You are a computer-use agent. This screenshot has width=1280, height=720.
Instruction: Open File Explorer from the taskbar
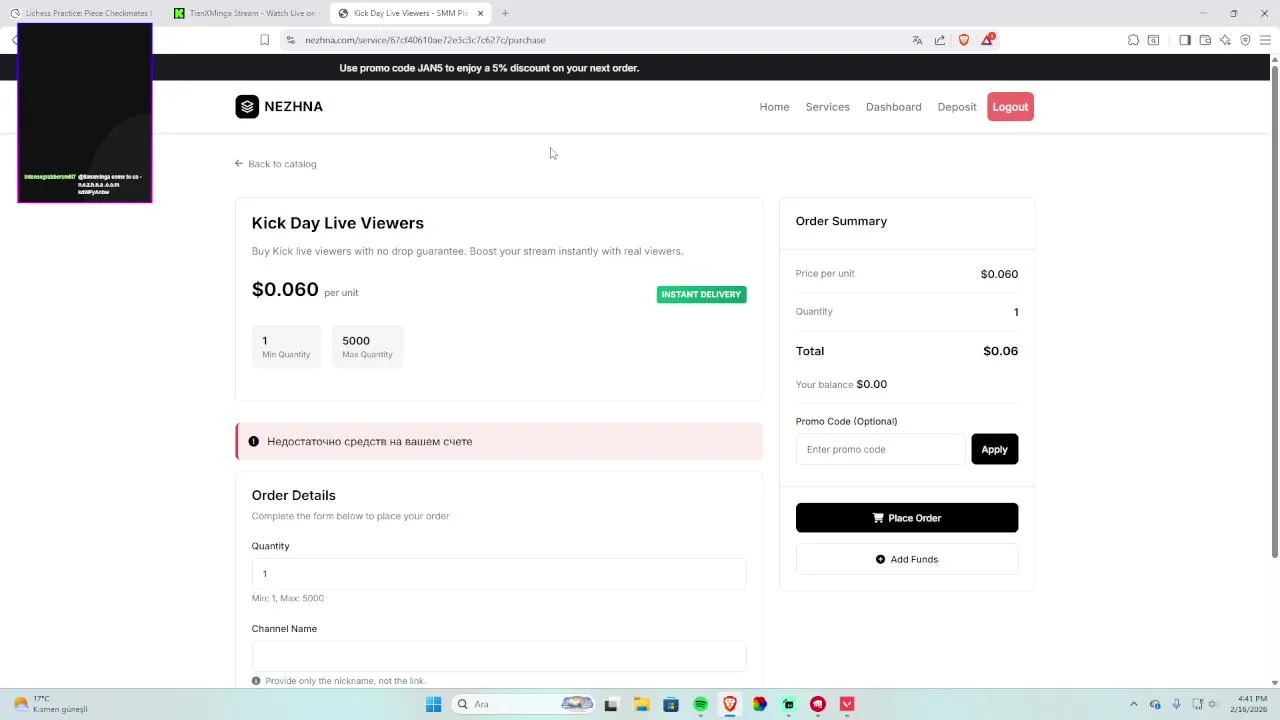[641, 704]
